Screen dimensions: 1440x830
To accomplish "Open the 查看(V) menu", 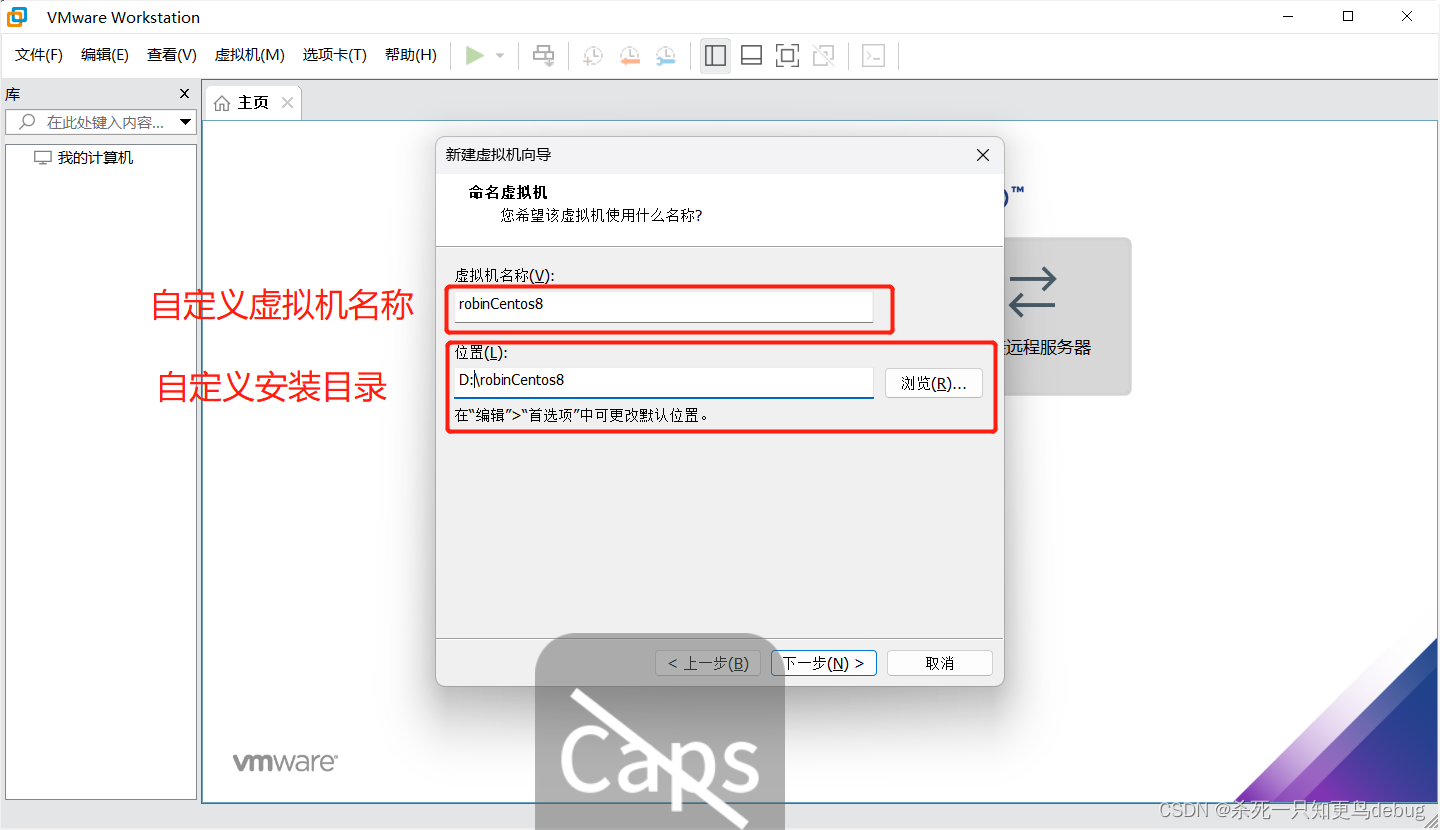I will tap(172, 55).
